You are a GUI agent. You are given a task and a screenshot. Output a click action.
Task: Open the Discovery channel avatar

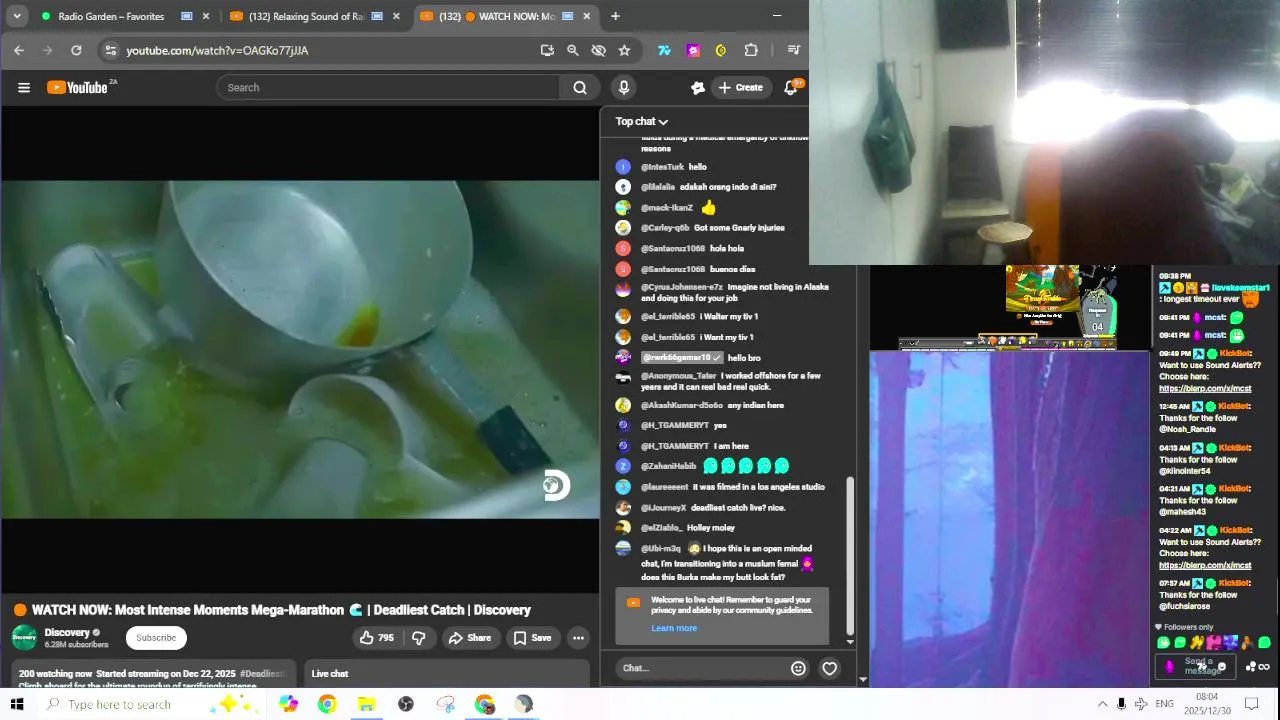[x=24, y=638]
